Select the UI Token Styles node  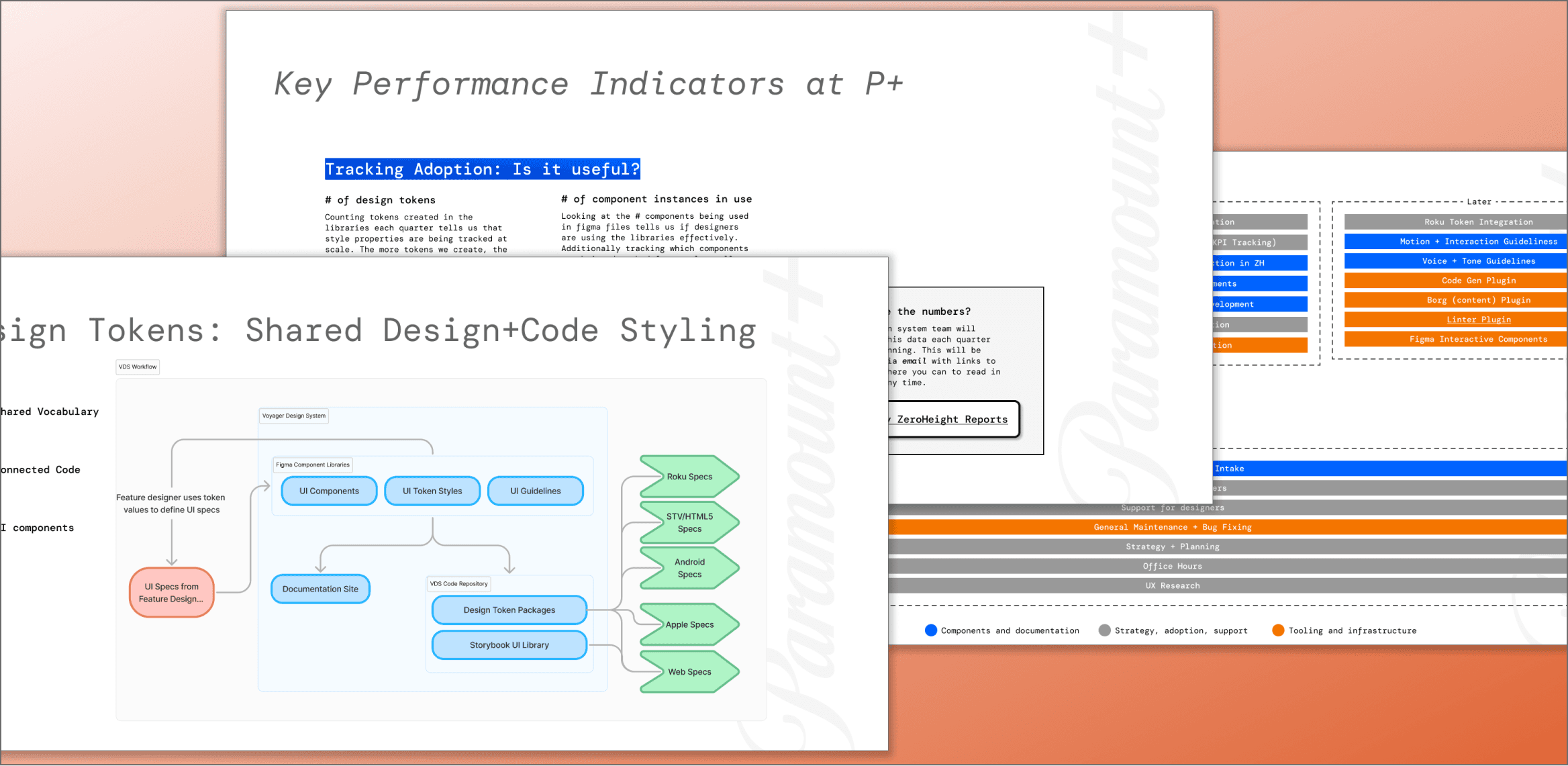432,491
